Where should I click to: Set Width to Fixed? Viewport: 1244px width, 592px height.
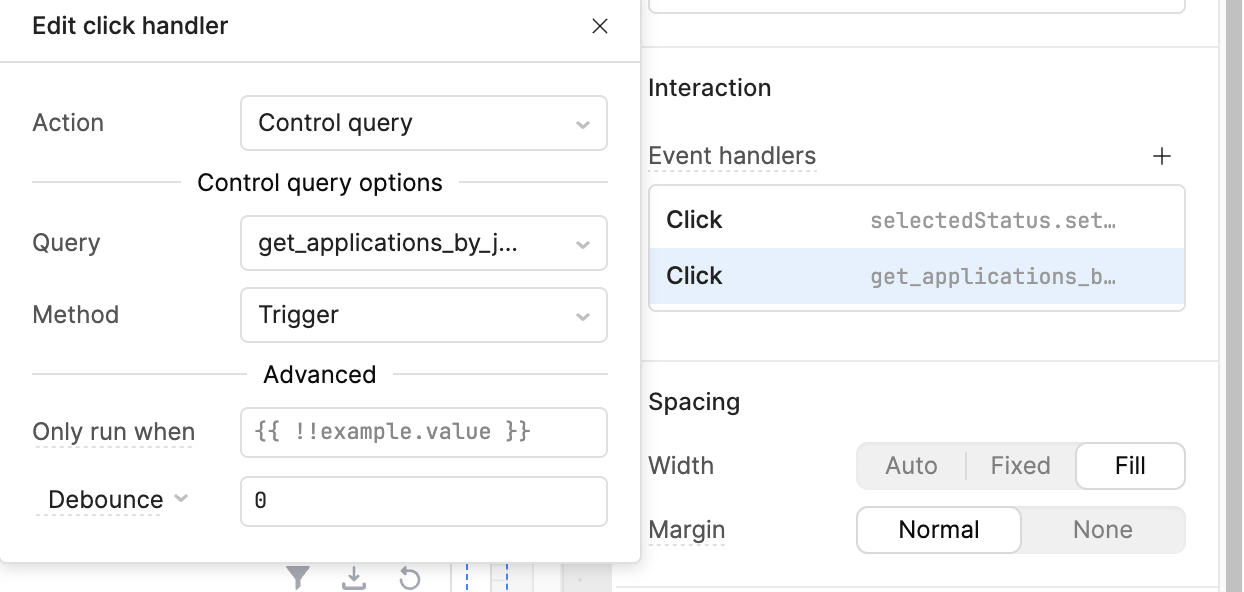pos(1020,466)
